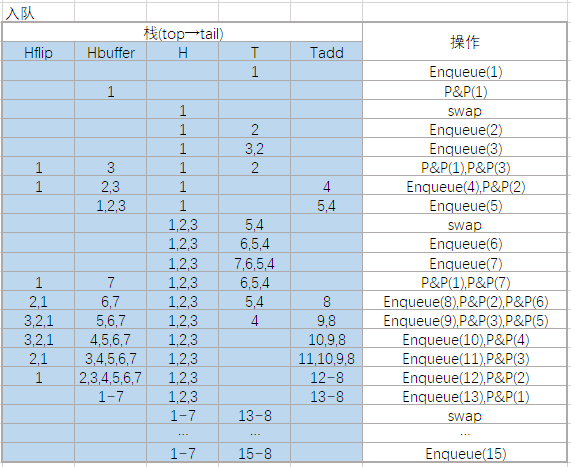The width and height of the screenshot is (571, 467).
Task: Select the T cell containing 7,6,5,4
Action: coord(255,263)
